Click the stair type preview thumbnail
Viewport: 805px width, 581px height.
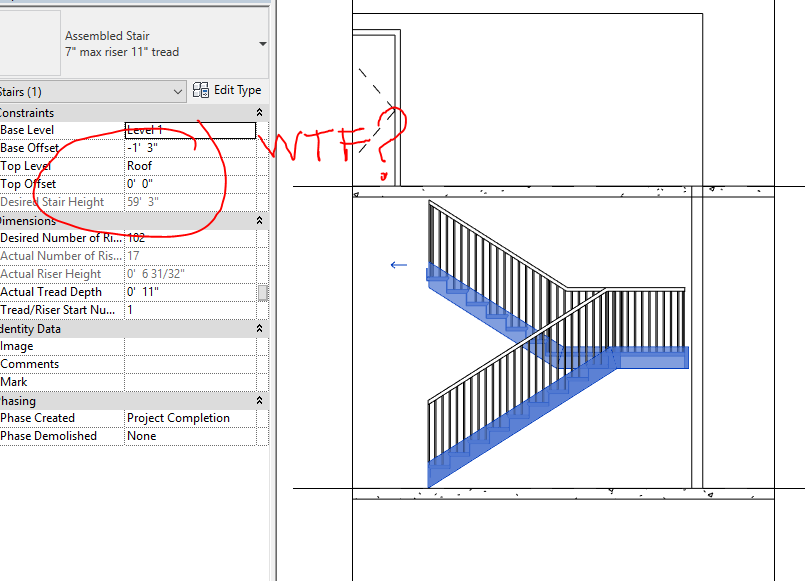[29, 40]
